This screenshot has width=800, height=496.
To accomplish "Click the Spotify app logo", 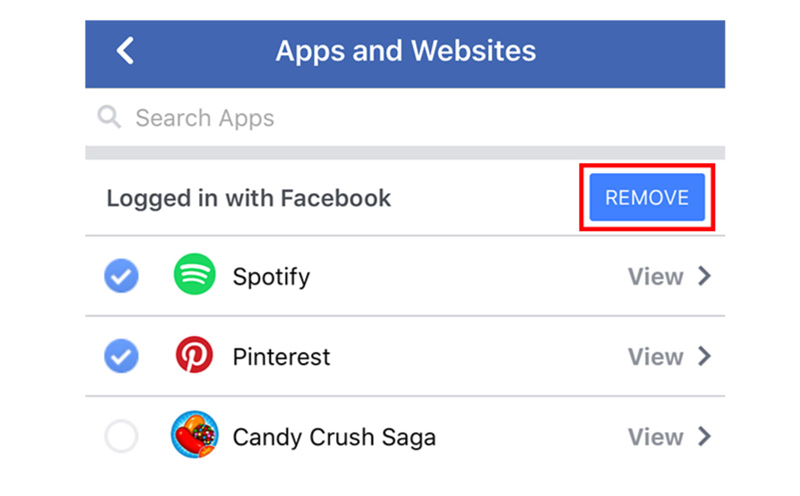I will click(x=194, y=276).
